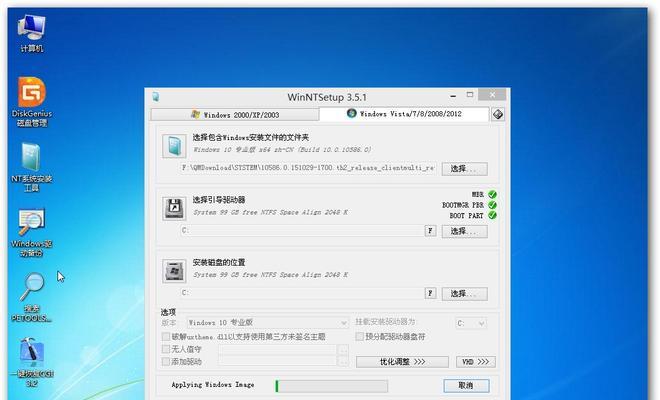Click F button beside installation drive field
Viewport: 660px width, 400px height.
pyautogui.click(x=430, y=293)
